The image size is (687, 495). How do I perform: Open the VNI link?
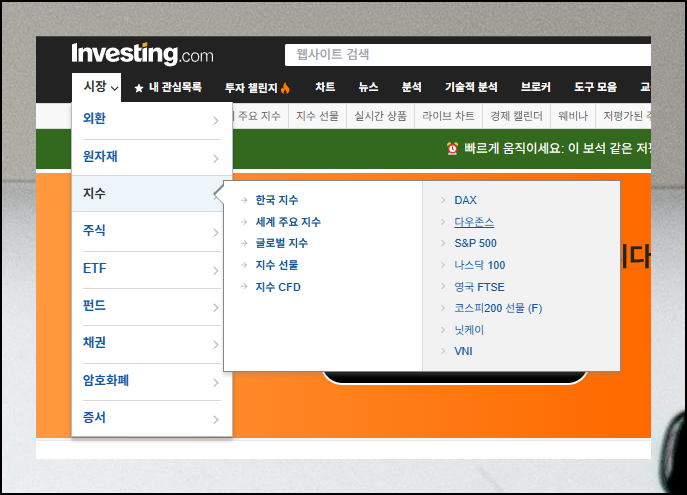tap(463, 351)
